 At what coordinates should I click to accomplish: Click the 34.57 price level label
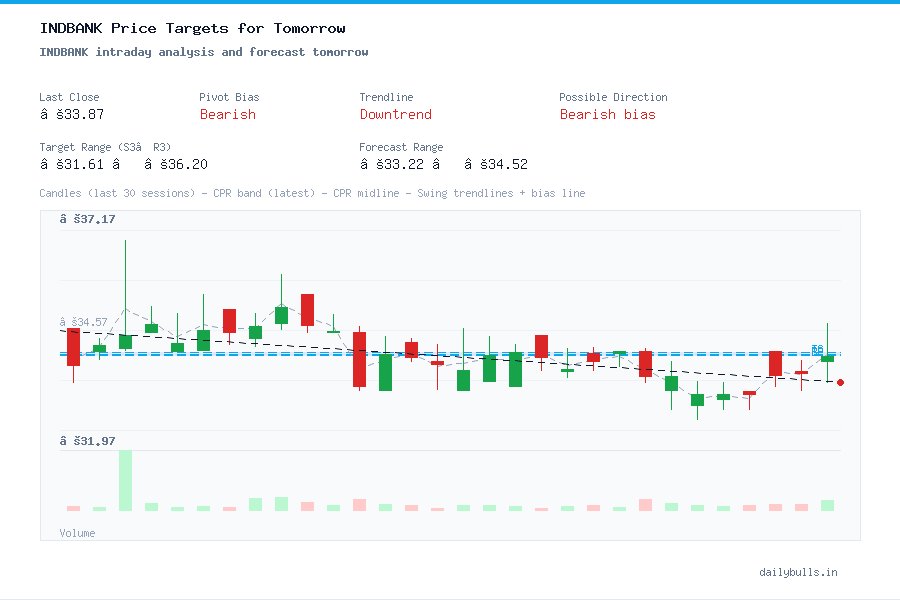(83, 322)
